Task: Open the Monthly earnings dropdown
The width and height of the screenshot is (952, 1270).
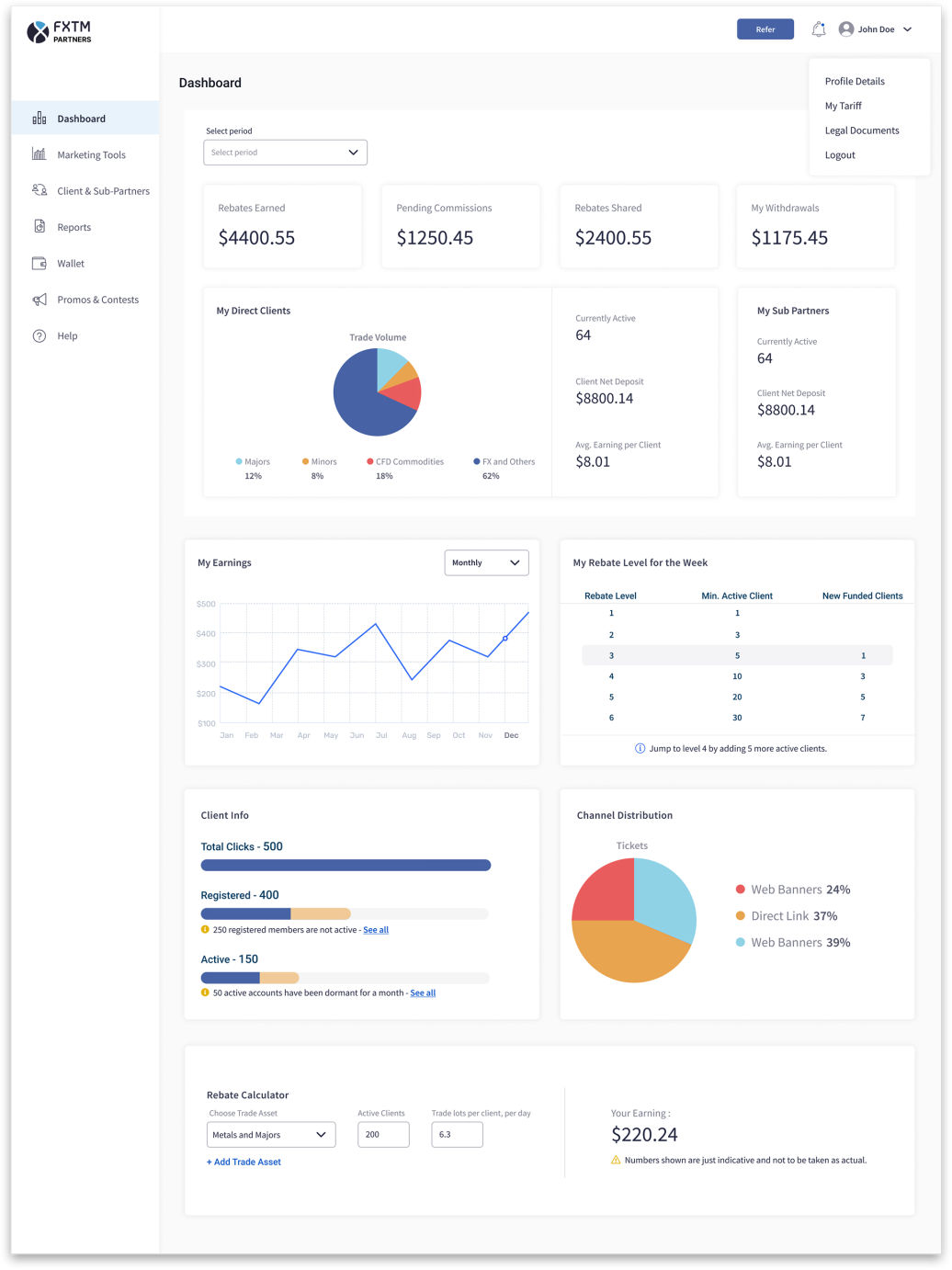Action: (x=486, y=562)
